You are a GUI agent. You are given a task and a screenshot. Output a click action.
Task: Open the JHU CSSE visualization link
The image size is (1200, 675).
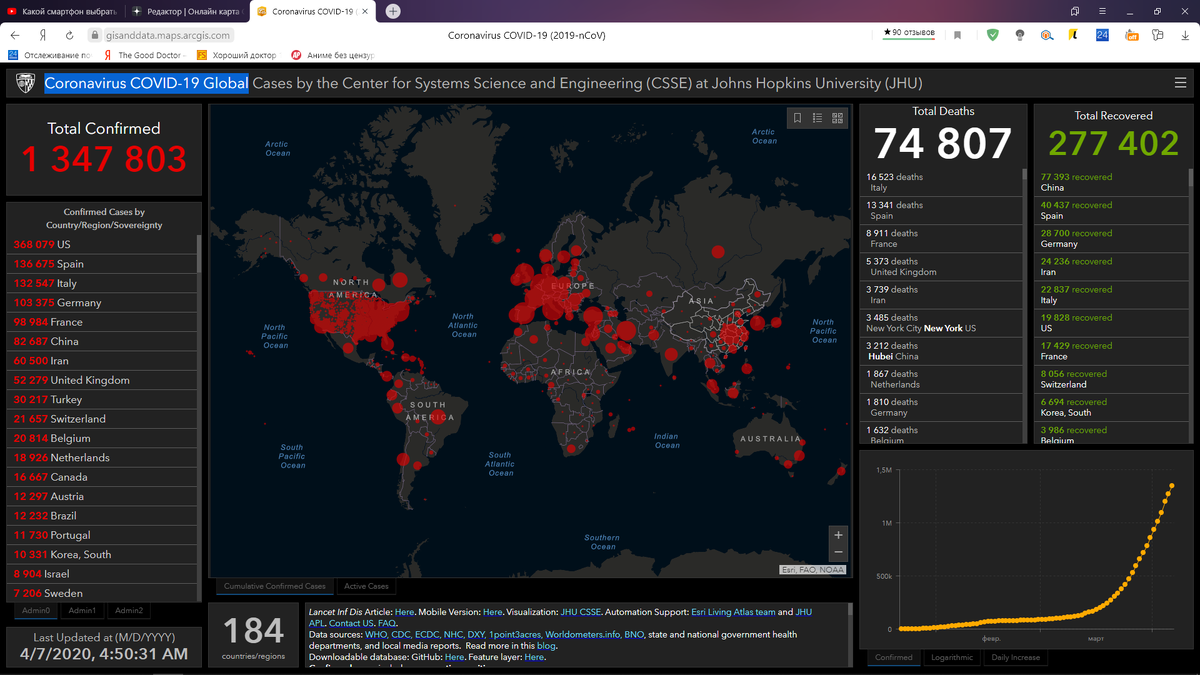[581, 612]
